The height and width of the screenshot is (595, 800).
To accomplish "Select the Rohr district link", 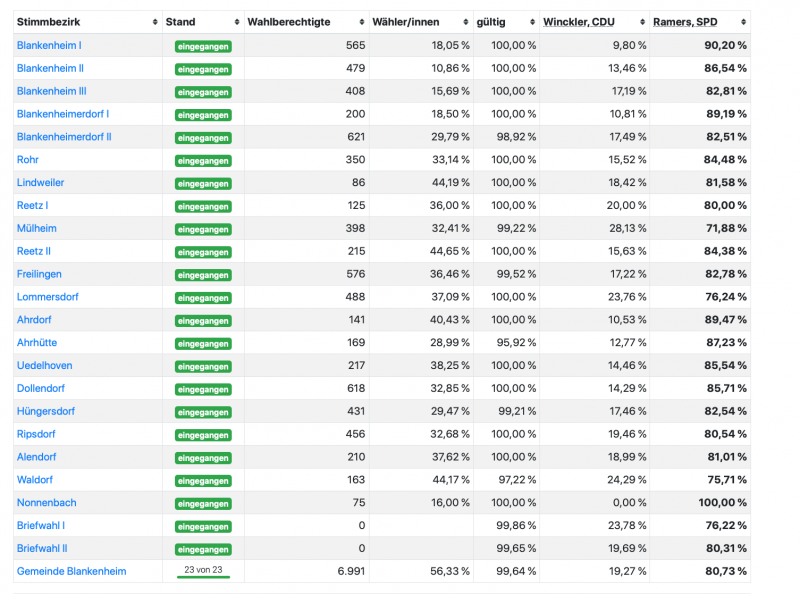I will point(28,160).
